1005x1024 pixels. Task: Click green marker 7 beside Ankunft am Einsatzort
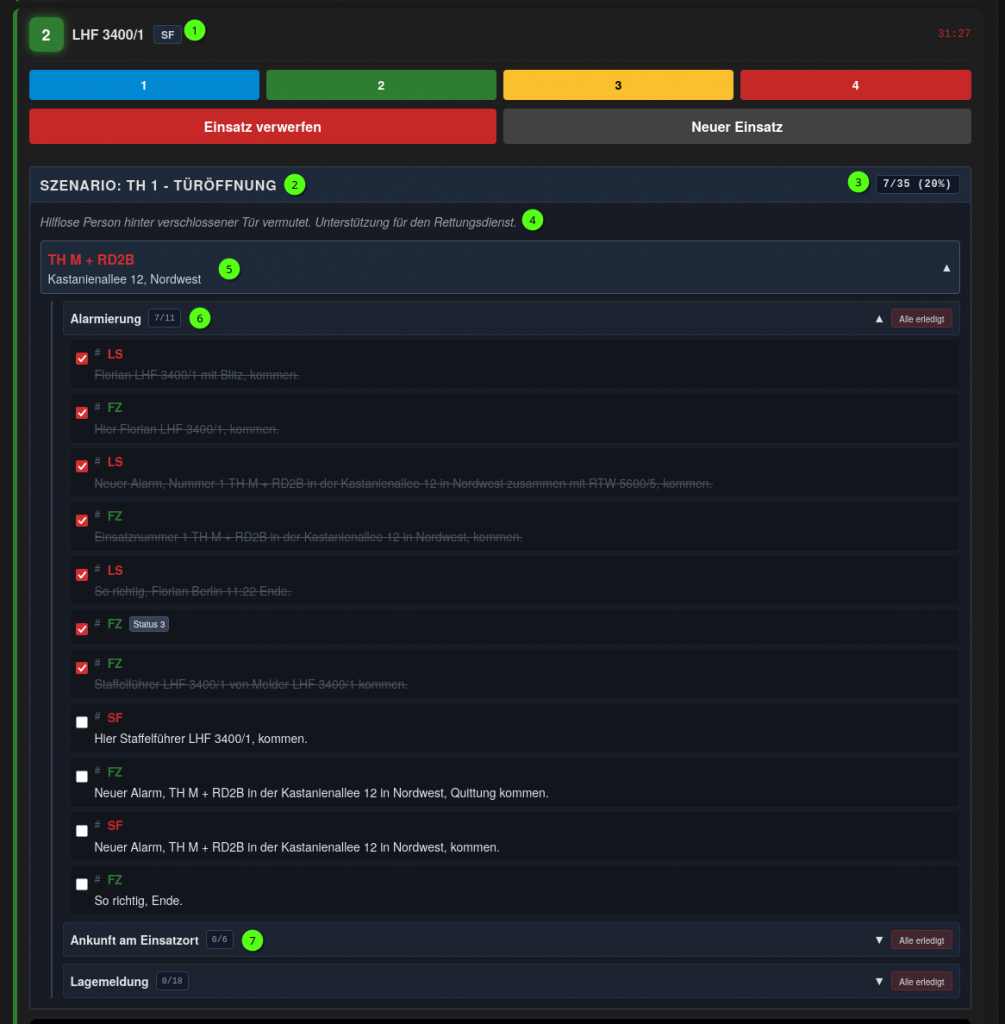253,940
